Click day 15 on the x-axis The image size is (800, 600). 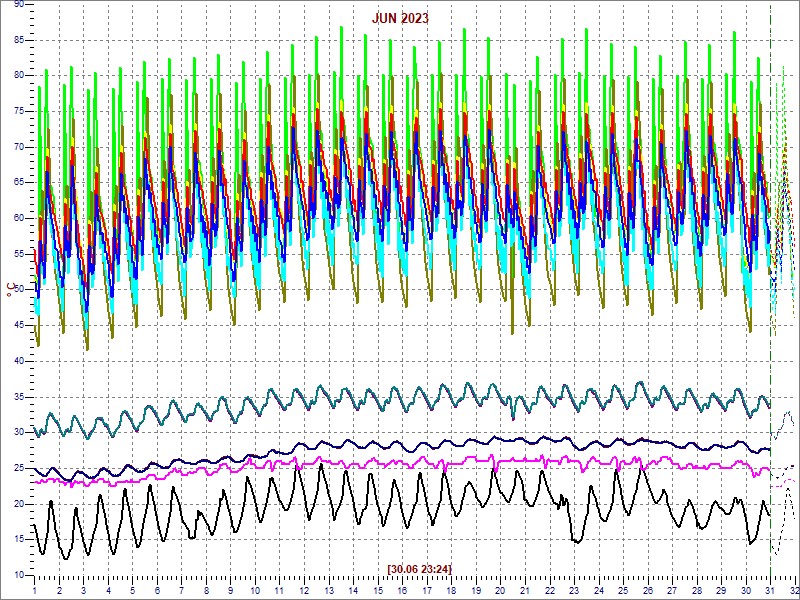tap(379, 591)
